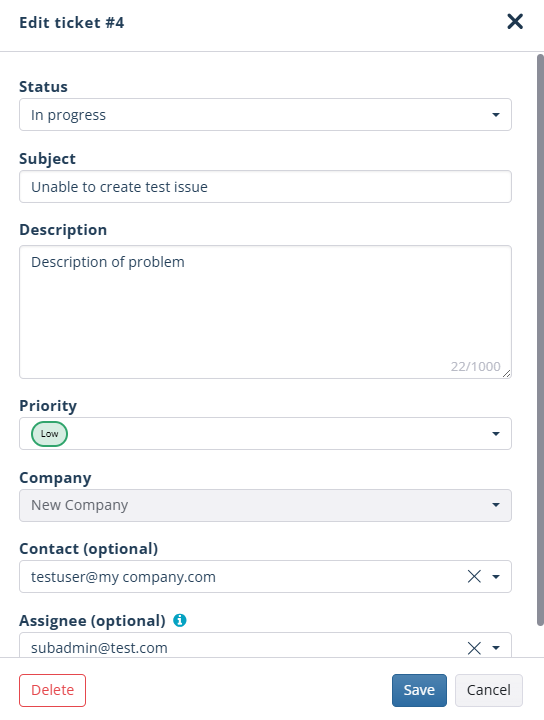Open the Company dropdown arrow

point(496,505)
